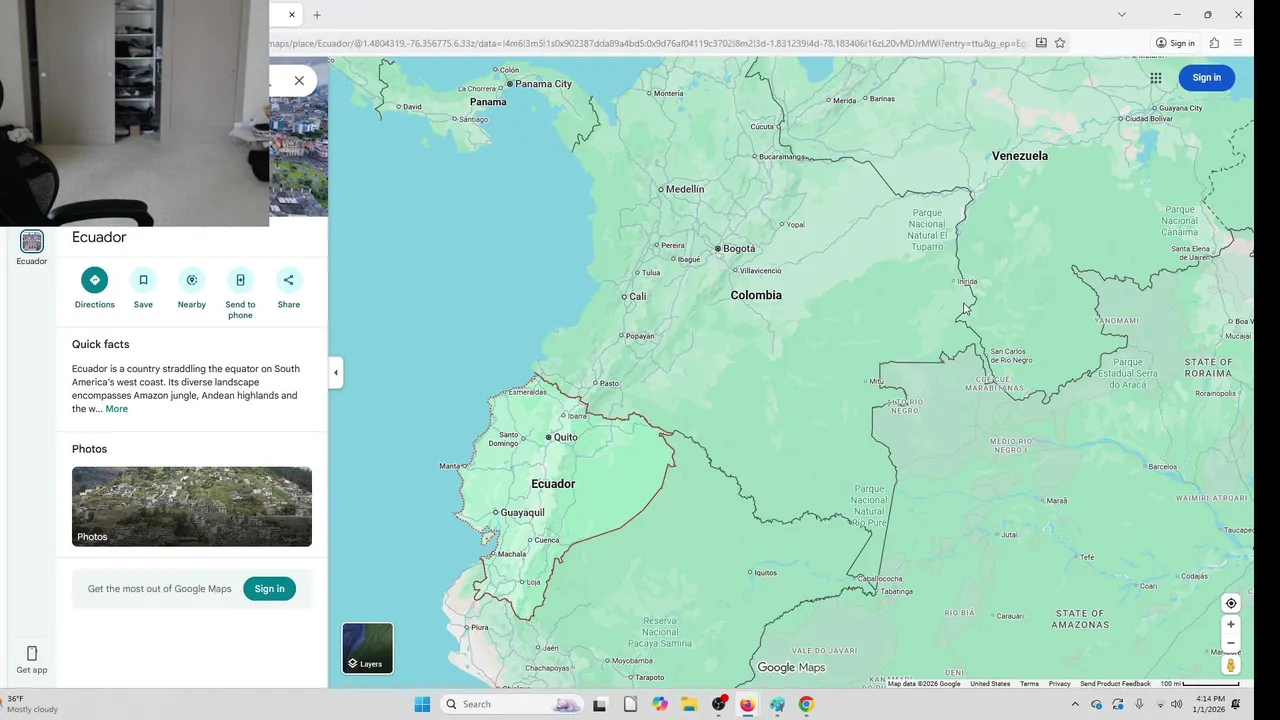
Task: Click the Venezuela country label
Action: (1020, 156)
